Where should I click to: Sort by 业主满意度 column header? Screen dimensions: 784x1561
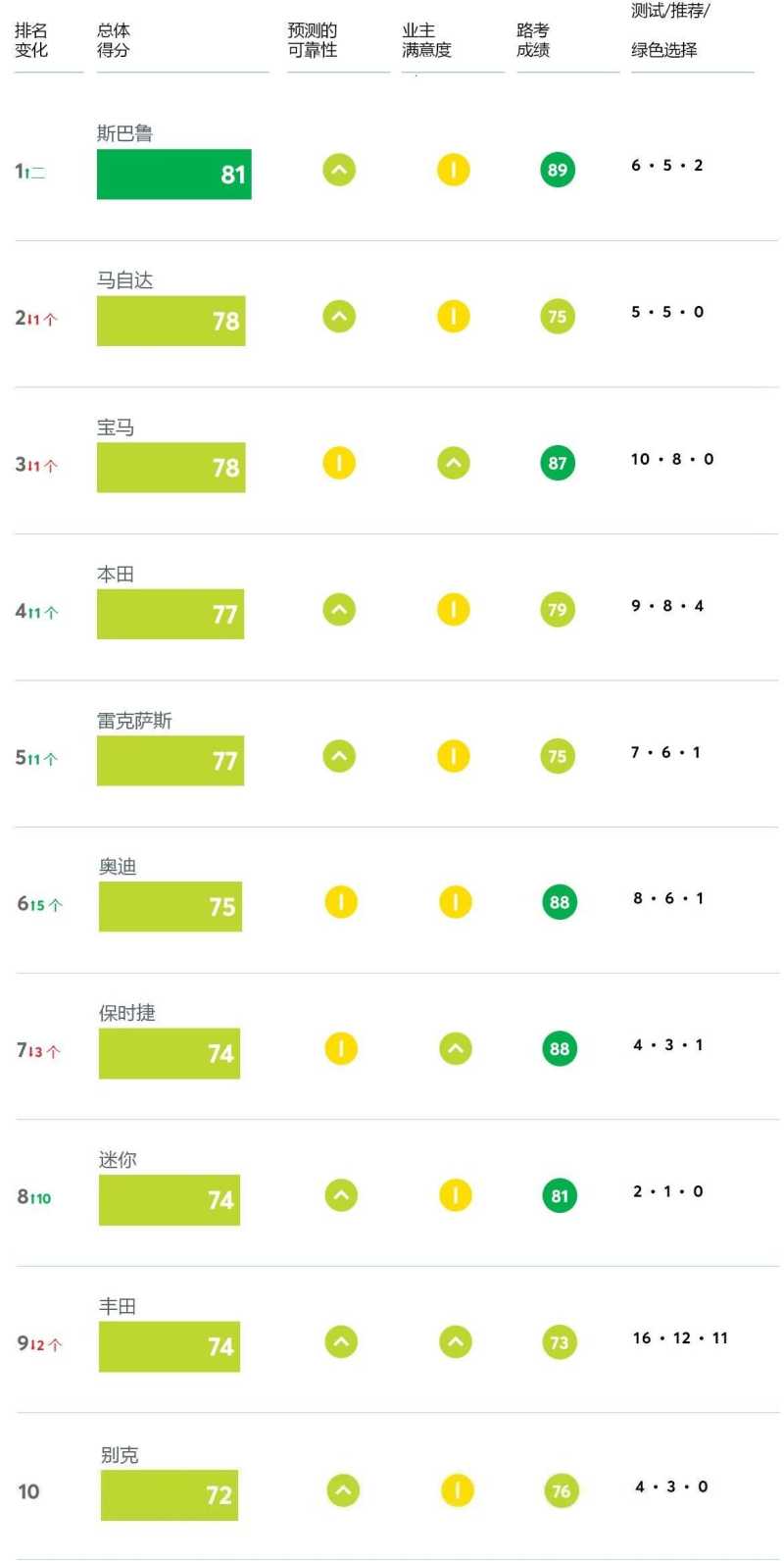426,41
